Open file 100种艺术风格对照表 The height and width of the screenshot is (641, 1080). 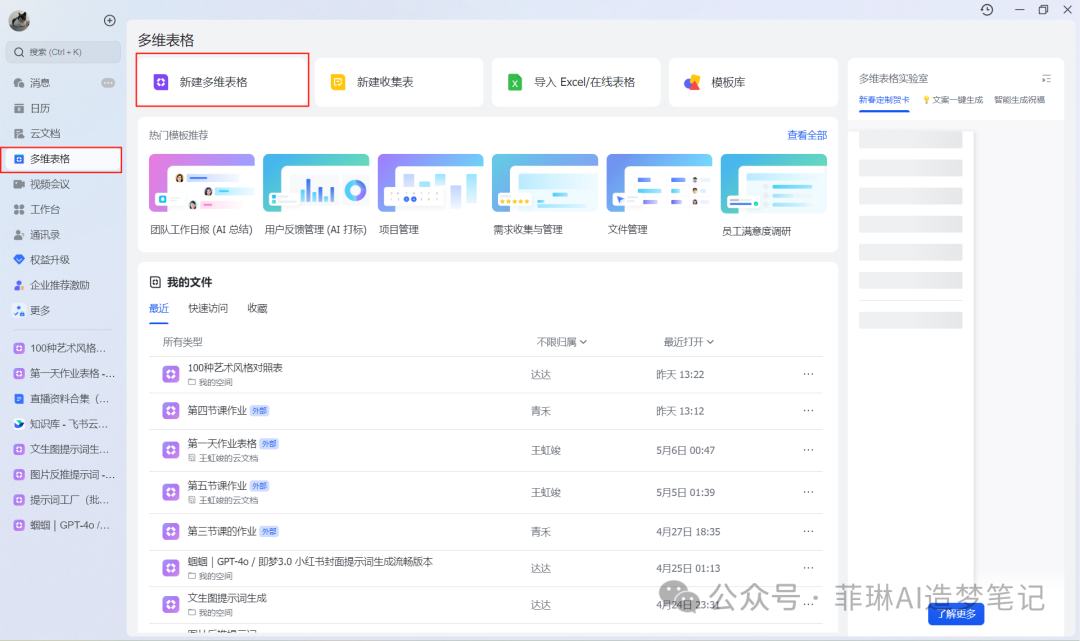click(235, 368)
